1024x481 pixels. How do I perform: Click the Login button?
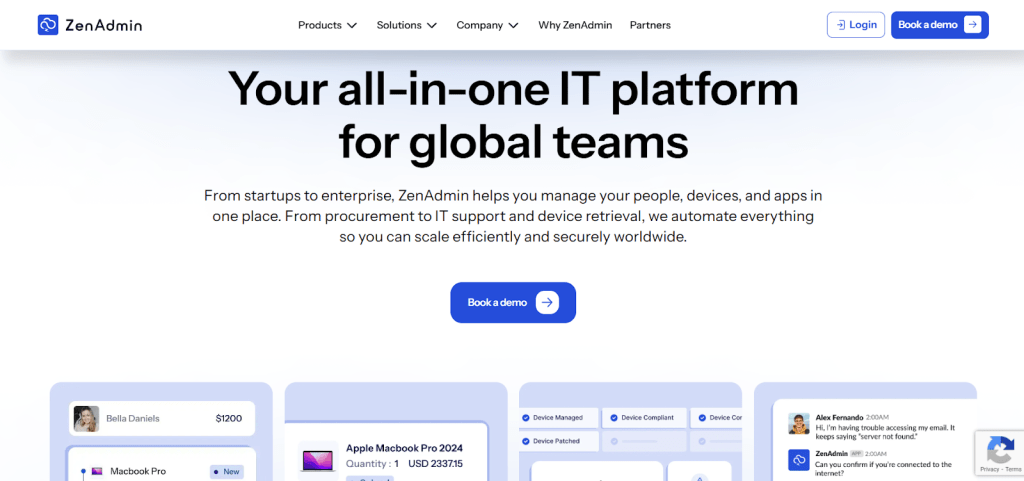856,25
